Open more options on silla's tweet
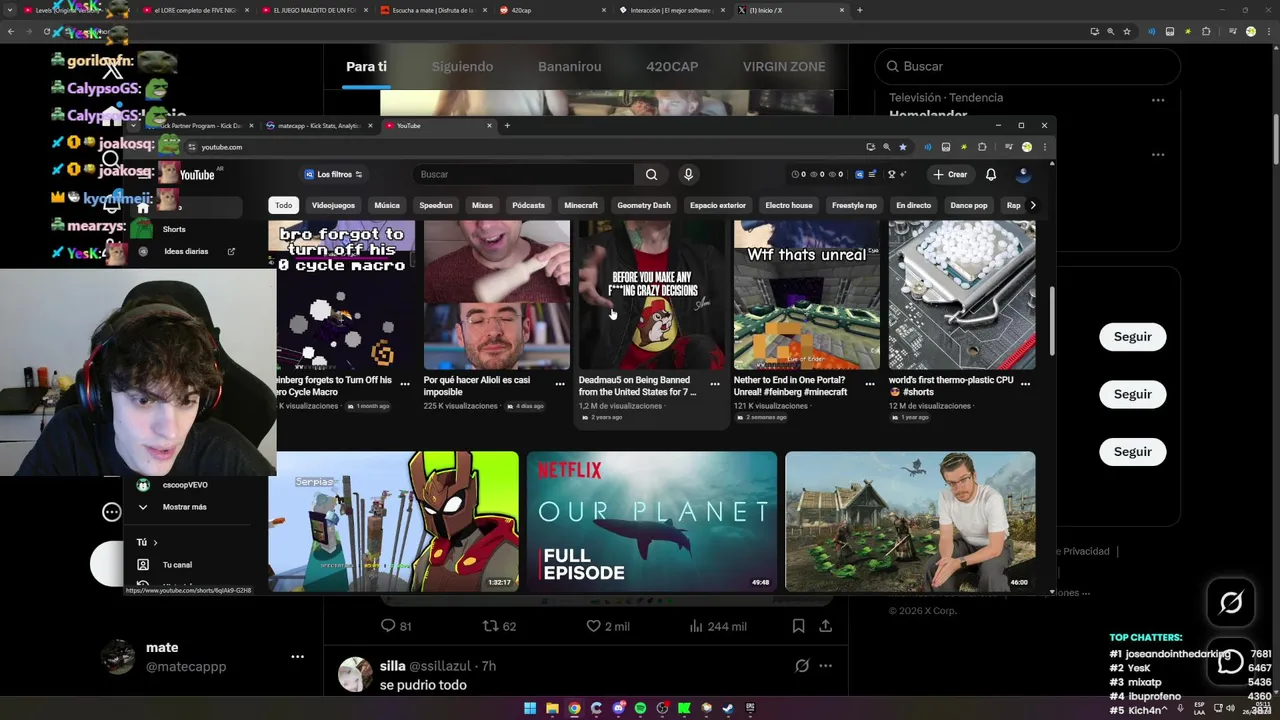Screen dimensions: 1280x720 click(x=825, y=666)
